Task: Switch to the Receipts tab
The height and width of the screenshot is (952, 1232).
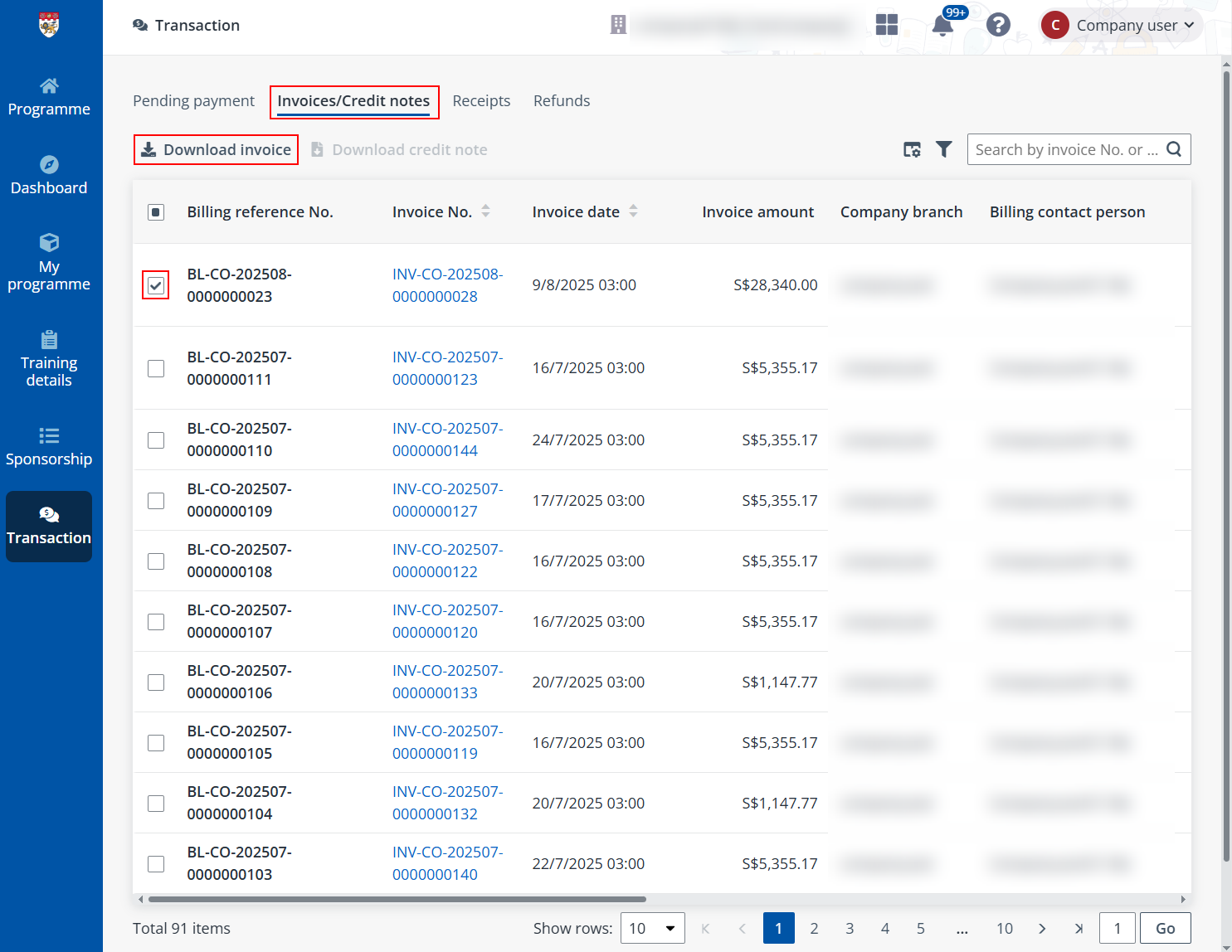Action: coord(481,100)
